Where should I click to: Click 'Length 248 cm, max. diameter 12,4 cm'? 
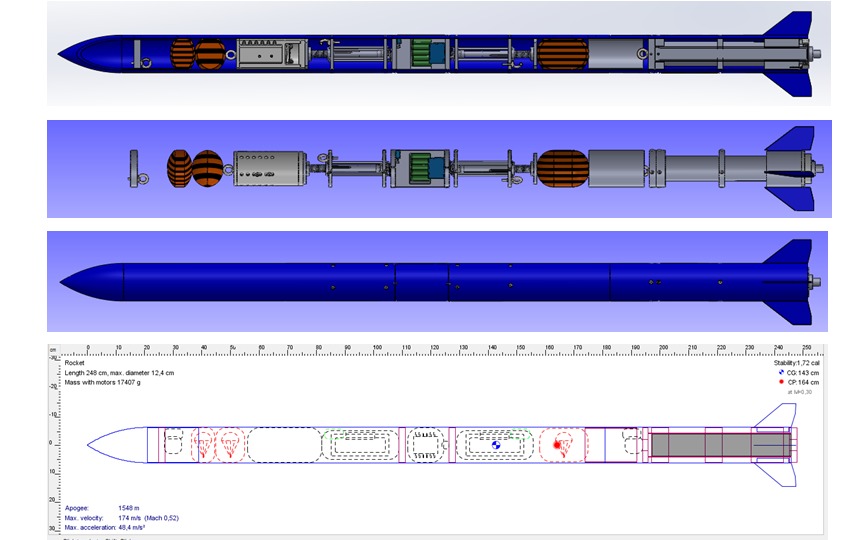(x=119, y=372)
